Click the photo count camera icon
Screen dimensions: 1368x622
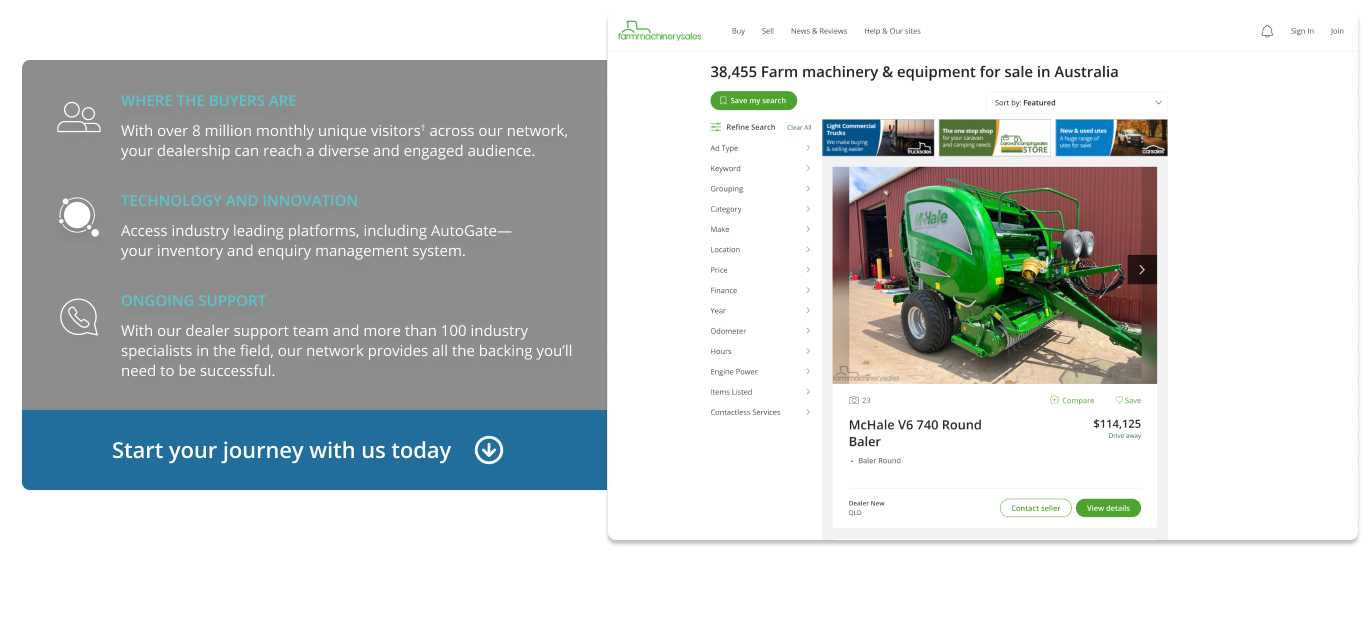[x=854, y=400]
